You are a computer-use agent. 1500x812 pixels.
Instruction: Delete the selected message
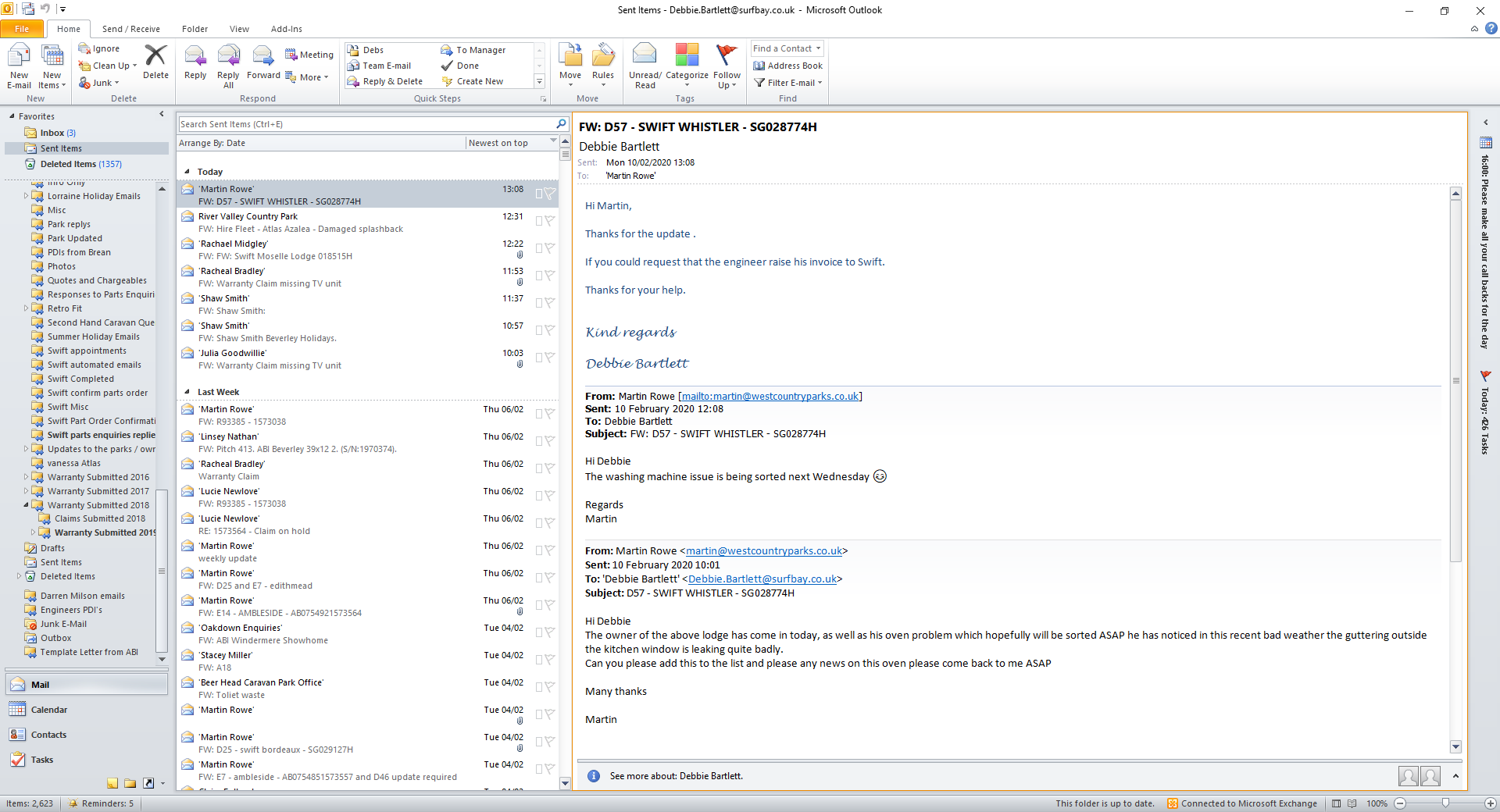point(155,62)
